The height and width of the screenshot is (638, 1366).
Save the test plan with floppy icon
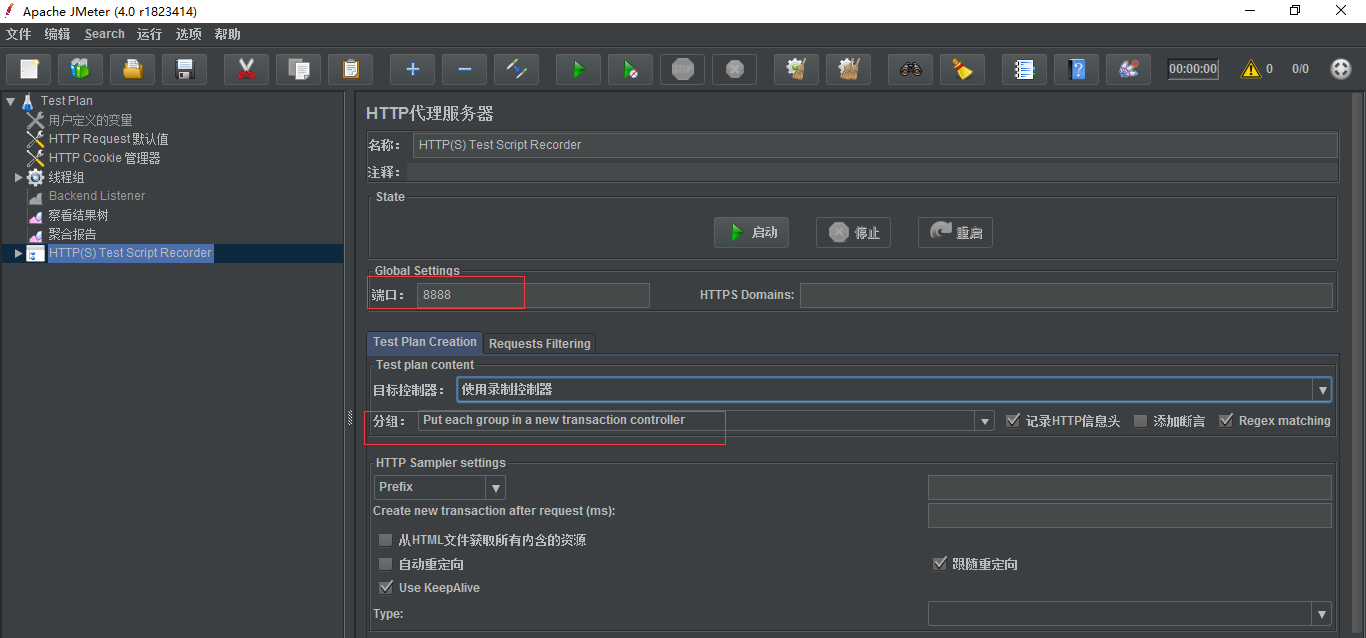click(x=184, y=69)
